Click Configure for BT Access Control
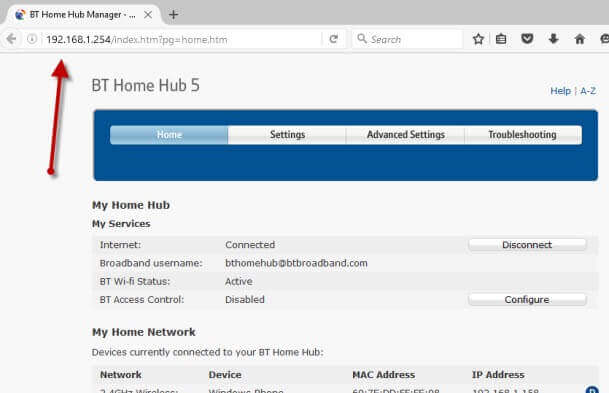609x393 pixels. [527, 299]
